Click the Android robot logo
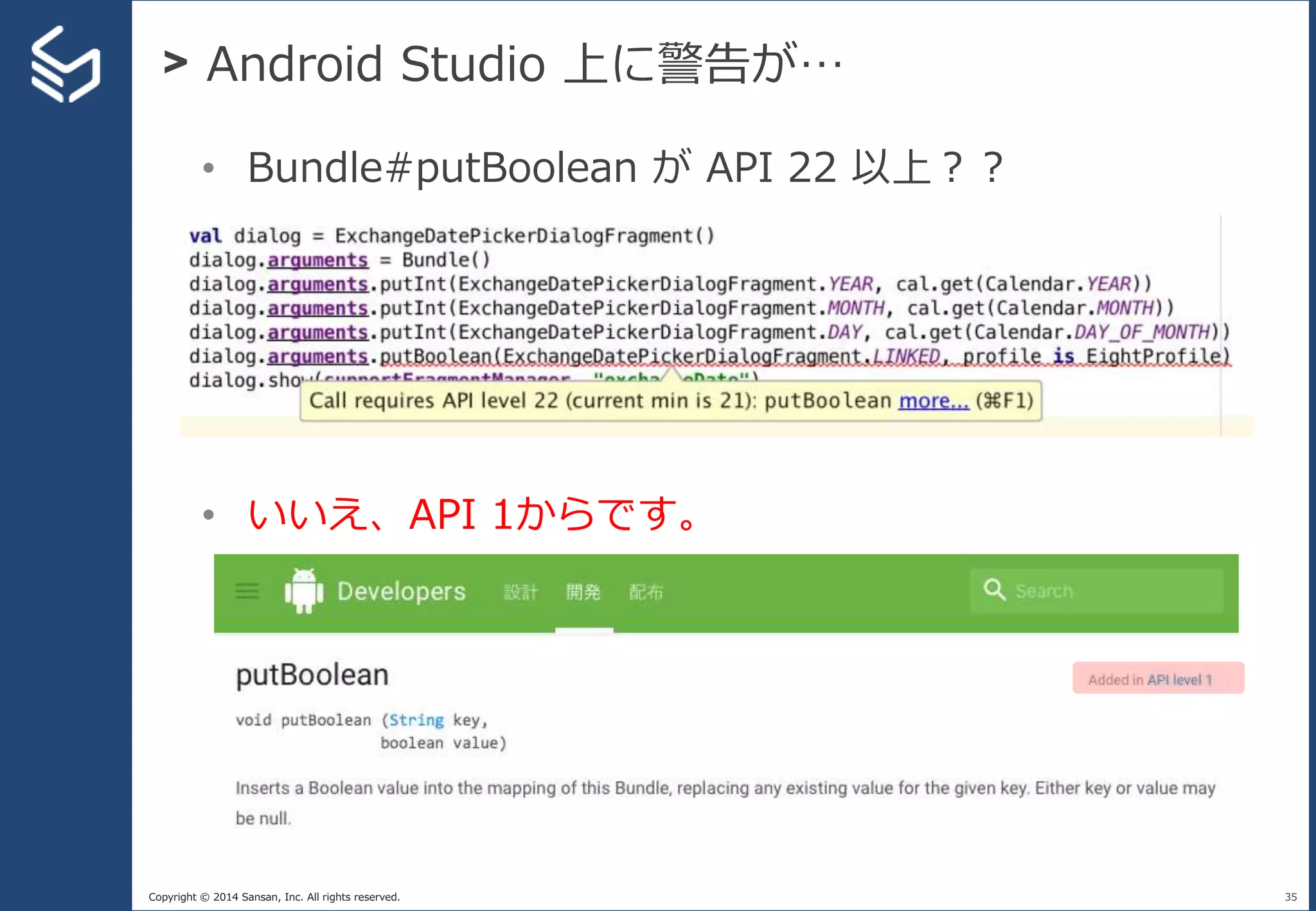 [x=304, y=590]
